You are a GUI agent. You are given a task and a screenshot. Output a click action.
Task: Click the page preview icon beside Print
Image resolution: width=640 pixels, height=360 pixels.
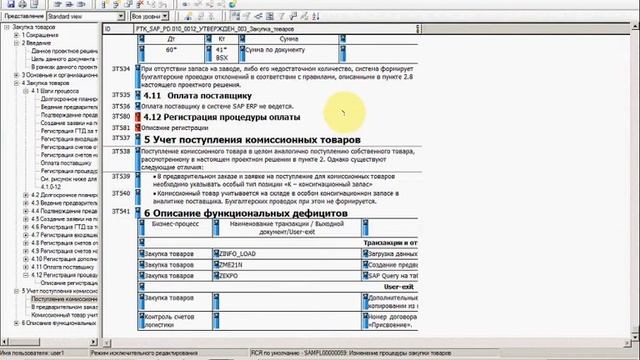pos(34,4)
